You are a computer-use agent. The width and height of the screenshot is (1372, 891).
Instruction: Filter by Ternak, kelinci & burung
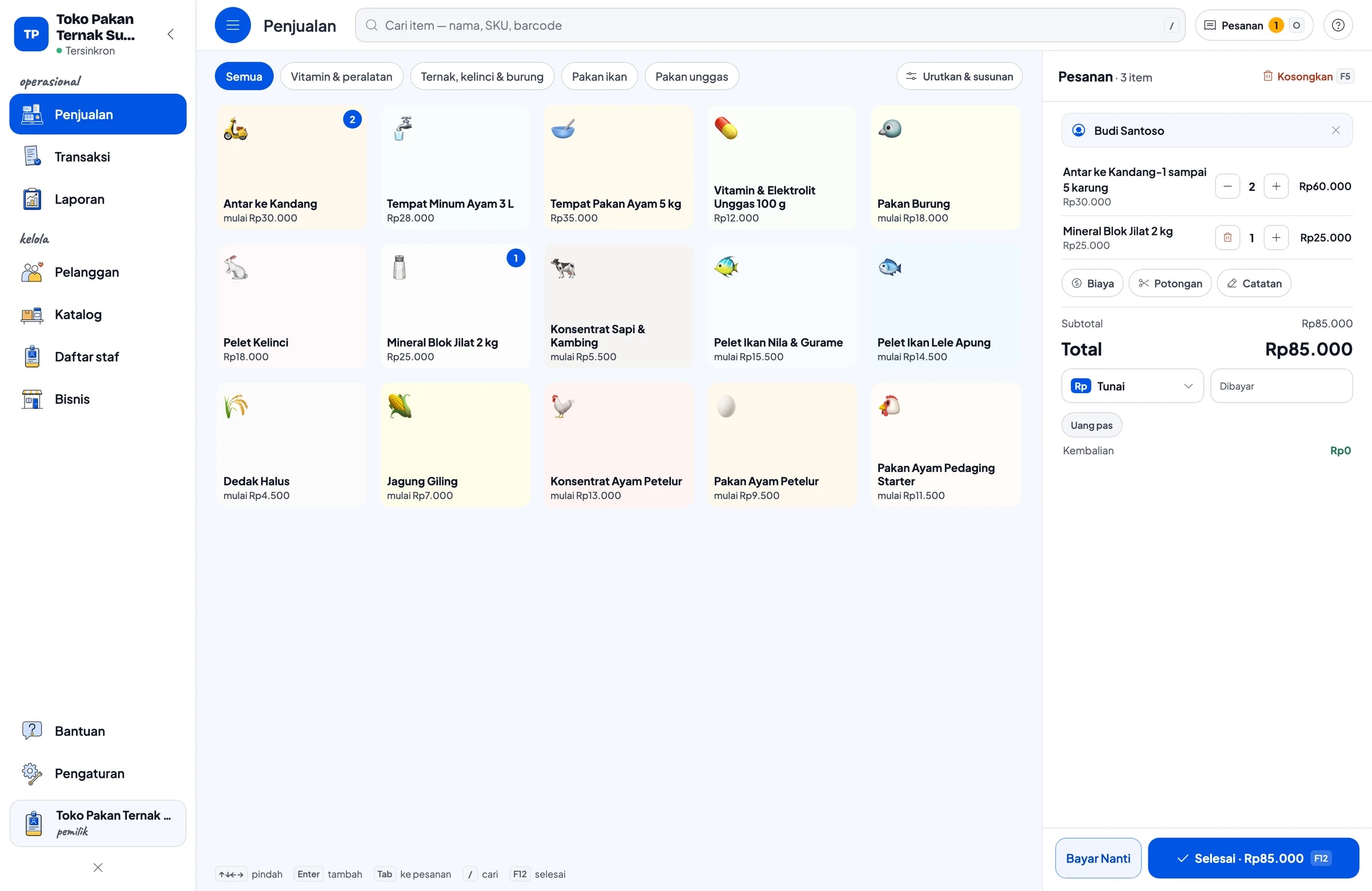[x=482, y=76]
